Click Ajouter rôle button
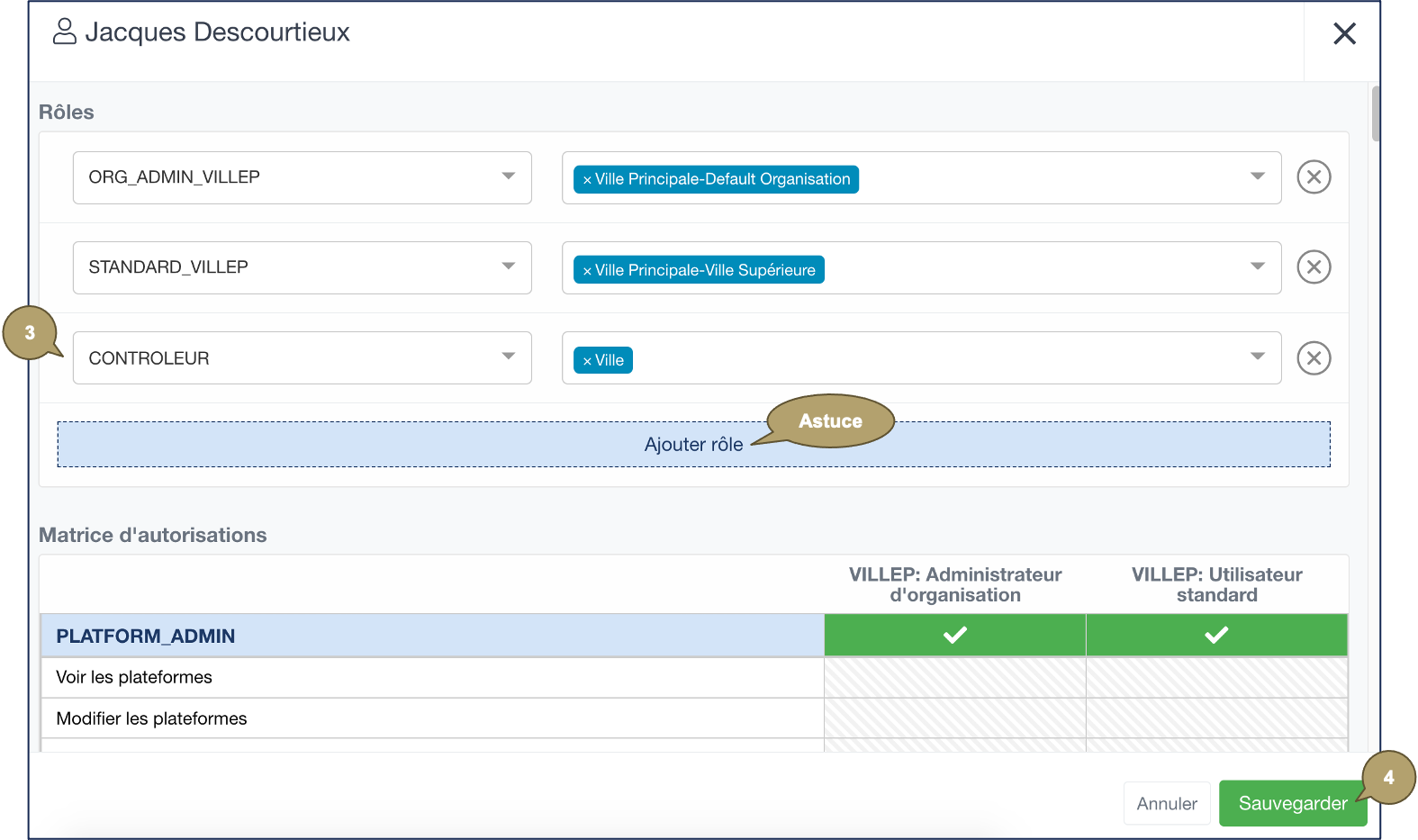Viewport: 1418px width, 840px height. coord(693,445)
